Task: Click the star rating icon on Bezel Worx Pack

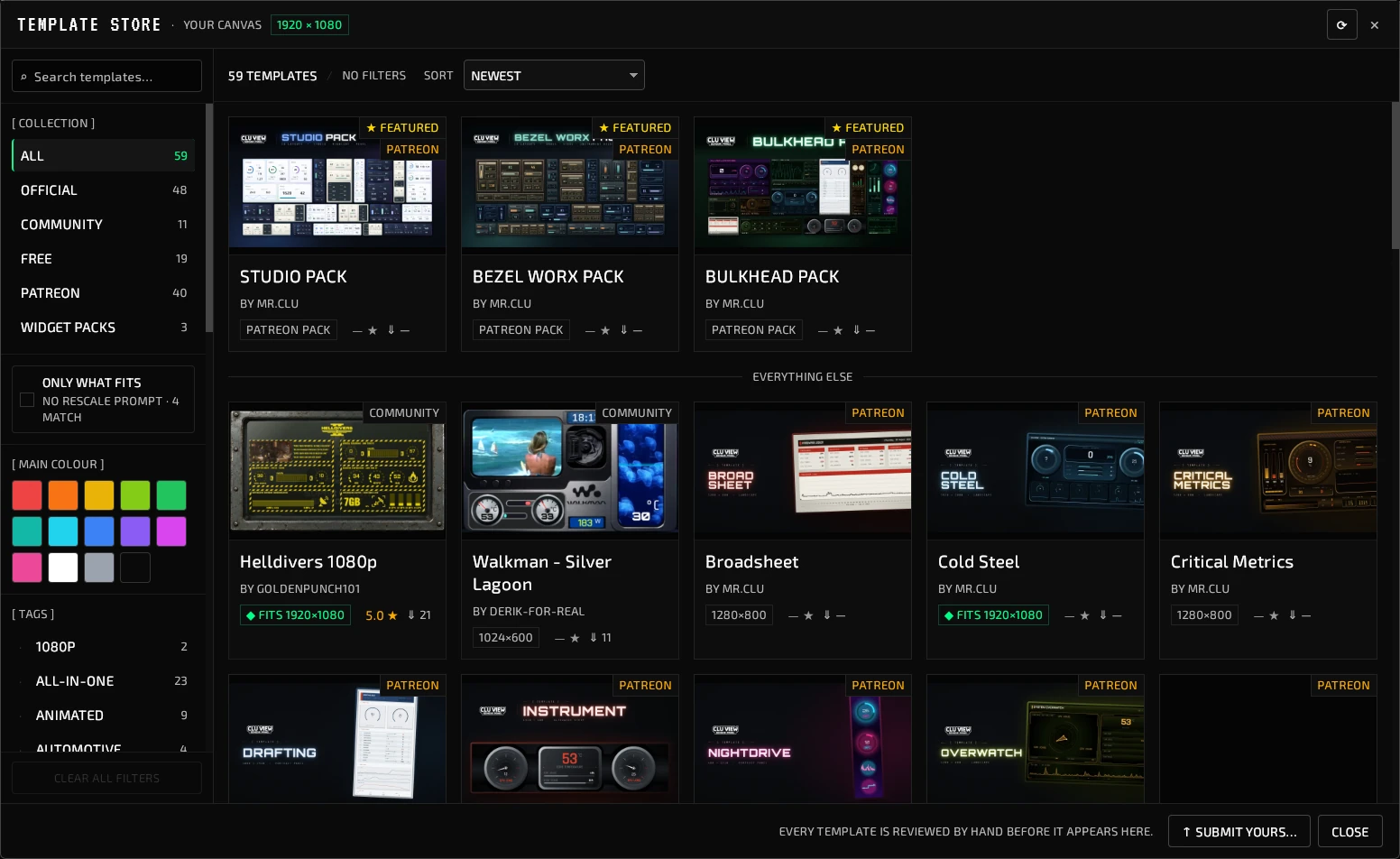Action: click(x=605, y=330)
